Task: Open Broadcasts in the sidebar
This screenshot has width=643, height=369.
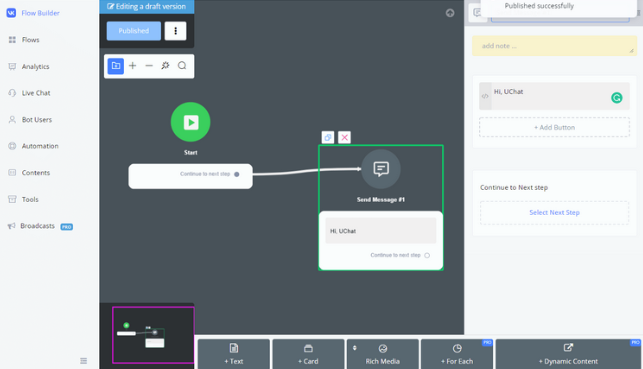Action: [x=37, y=226]
